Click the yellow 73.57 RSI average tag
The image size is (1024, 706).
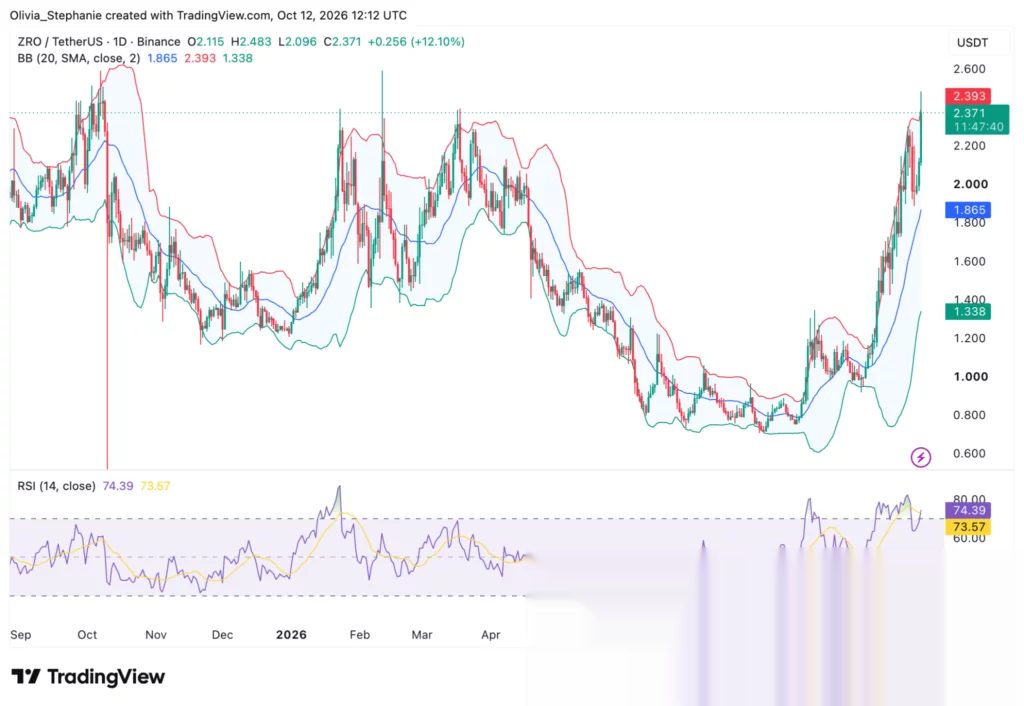coord(968,526)
